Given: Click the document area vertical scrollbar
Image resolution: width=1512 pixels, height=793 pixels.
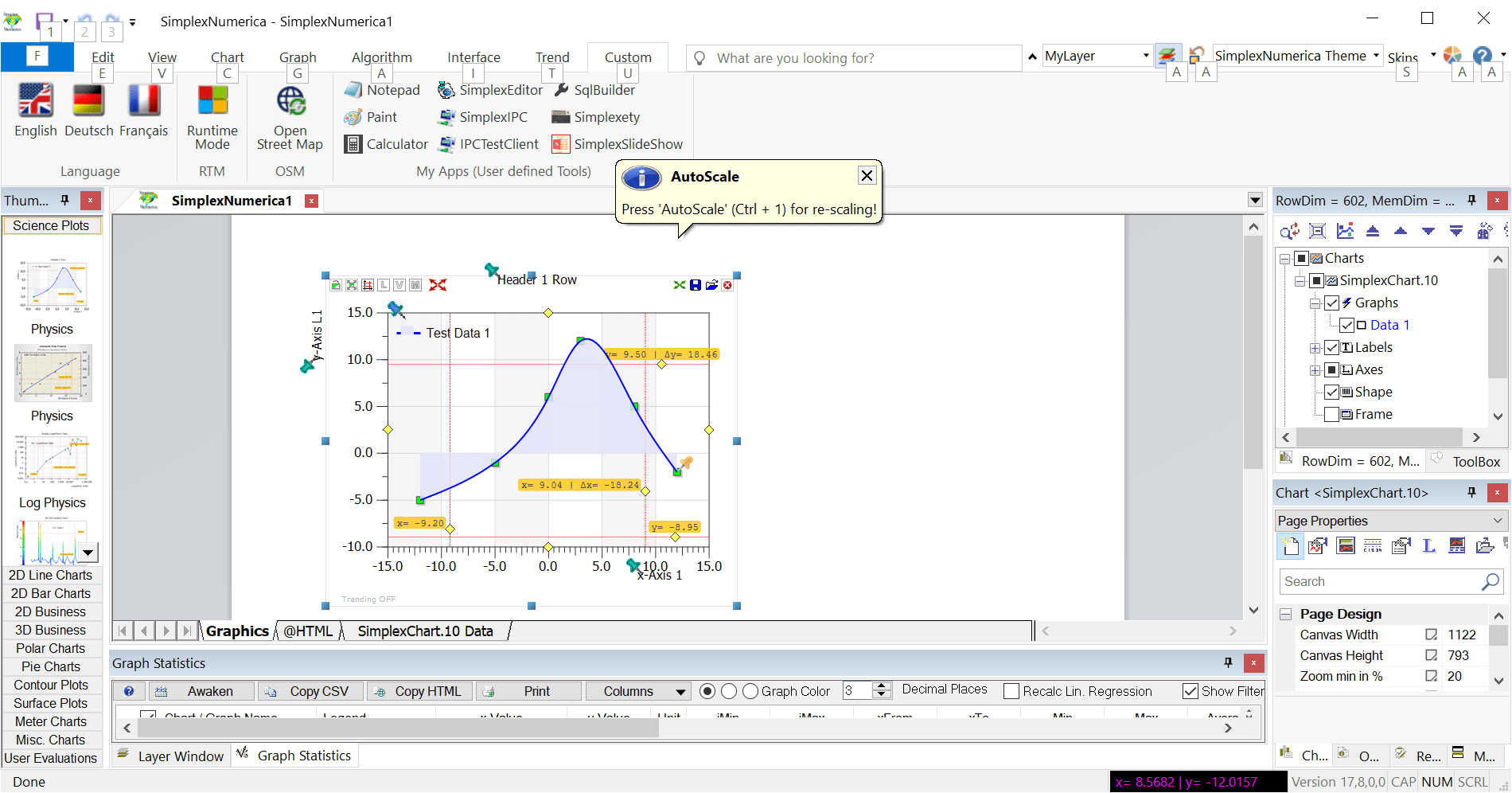Looking at the screenshot, I should [1254, 350].
